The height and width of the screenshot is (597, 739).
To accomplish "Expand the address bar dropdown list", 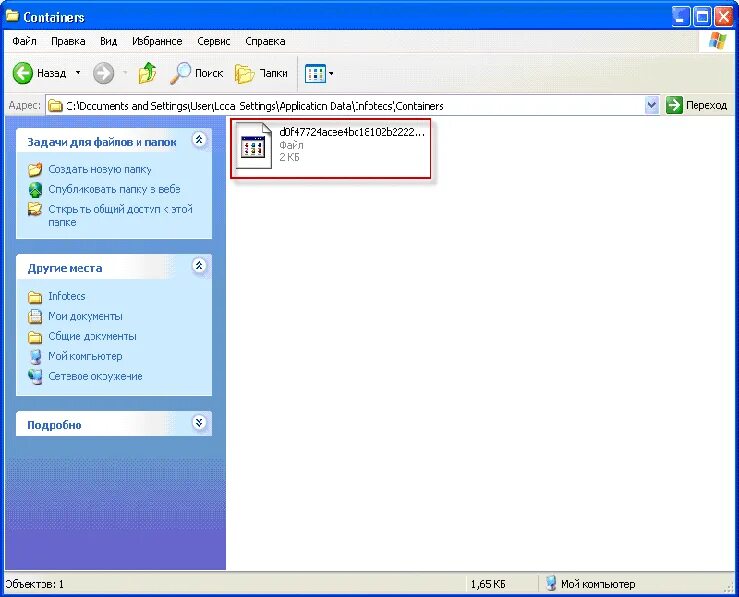I will click(651, 106).
